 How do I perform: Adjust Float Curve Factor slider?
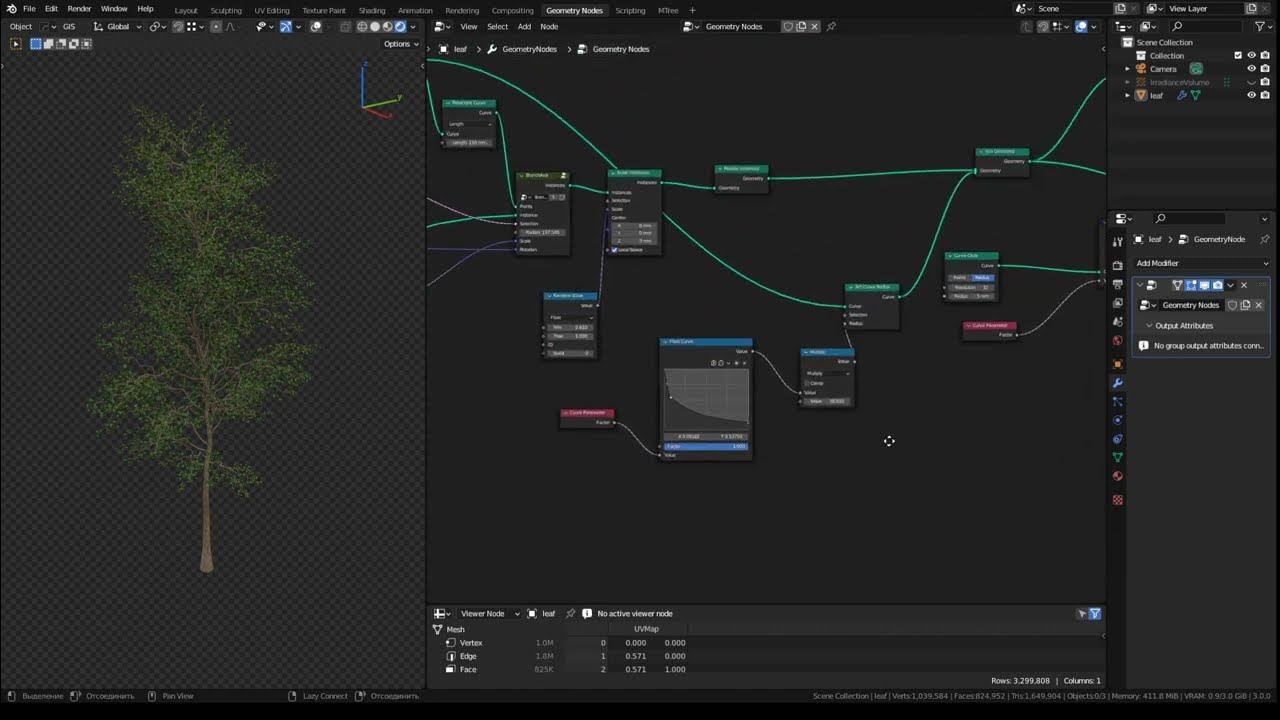[x=706, y=446]
